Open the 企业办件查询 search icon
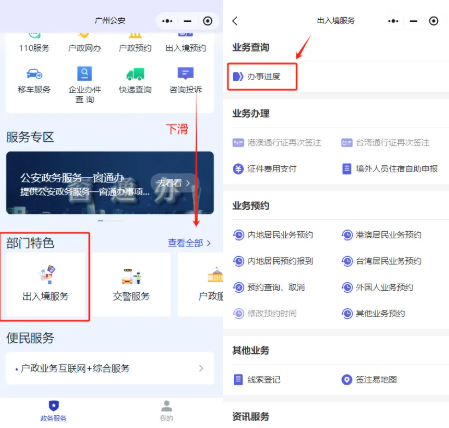Image resolution: width=449 pixels, height=428 pixels. click(85, 73)
